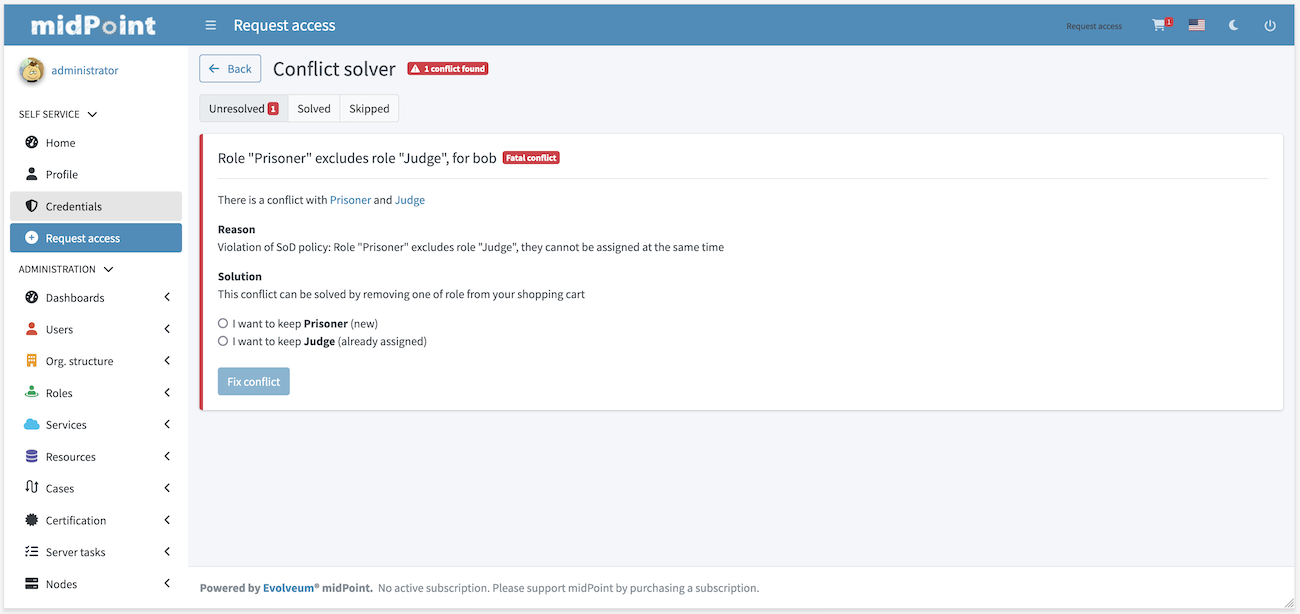Collapse the Administration section
The height and width of the screenshot is (614, 1300).
[108, 270]
